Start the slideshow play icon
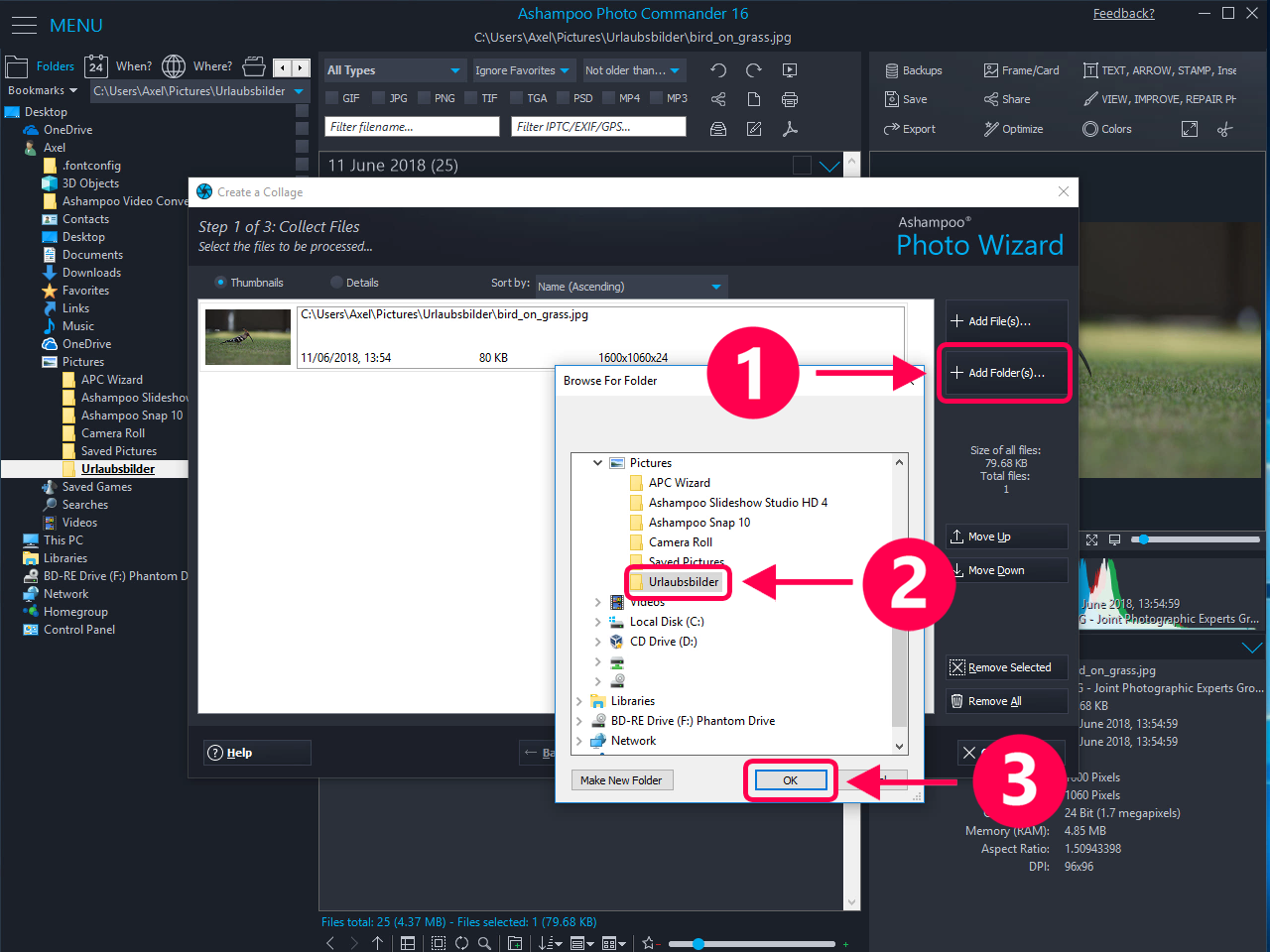 point(790,70)
